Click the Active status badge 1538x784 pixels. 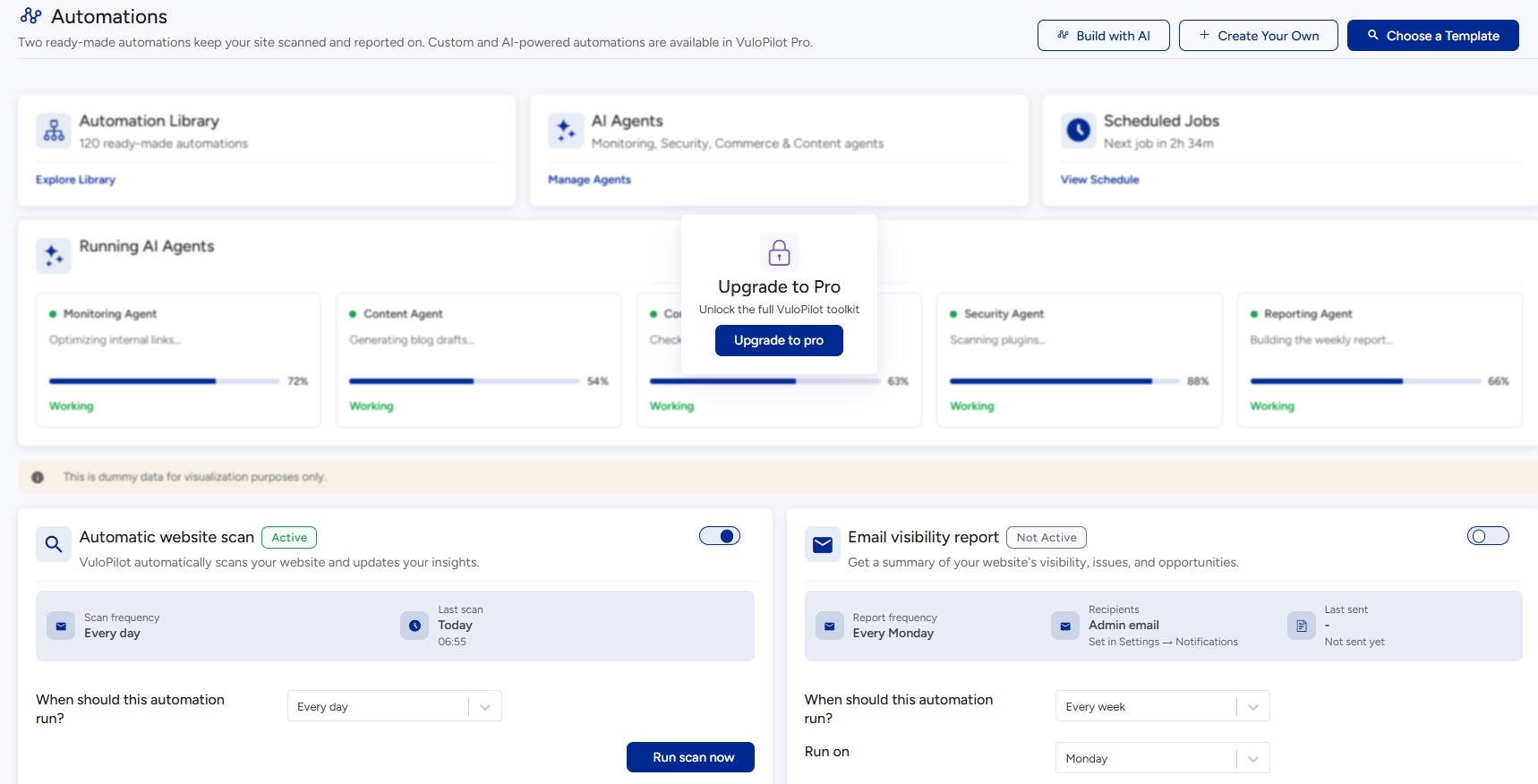coord(289,537)
